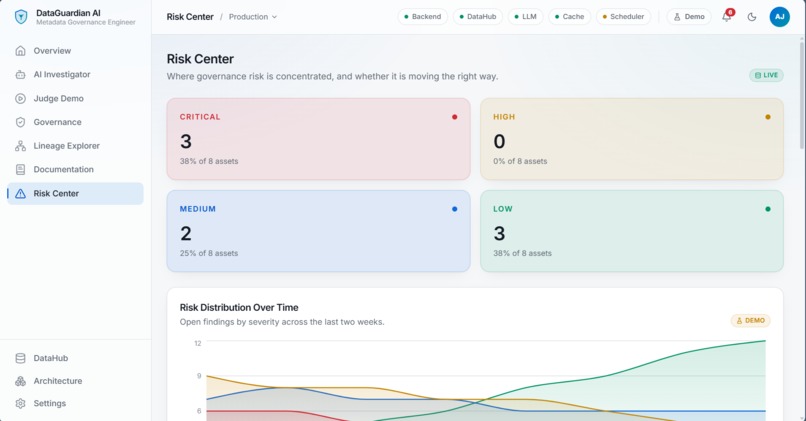Click the green dot on Low card
The height and width of the screenshot is (421, 806).
tap(768, 209)
